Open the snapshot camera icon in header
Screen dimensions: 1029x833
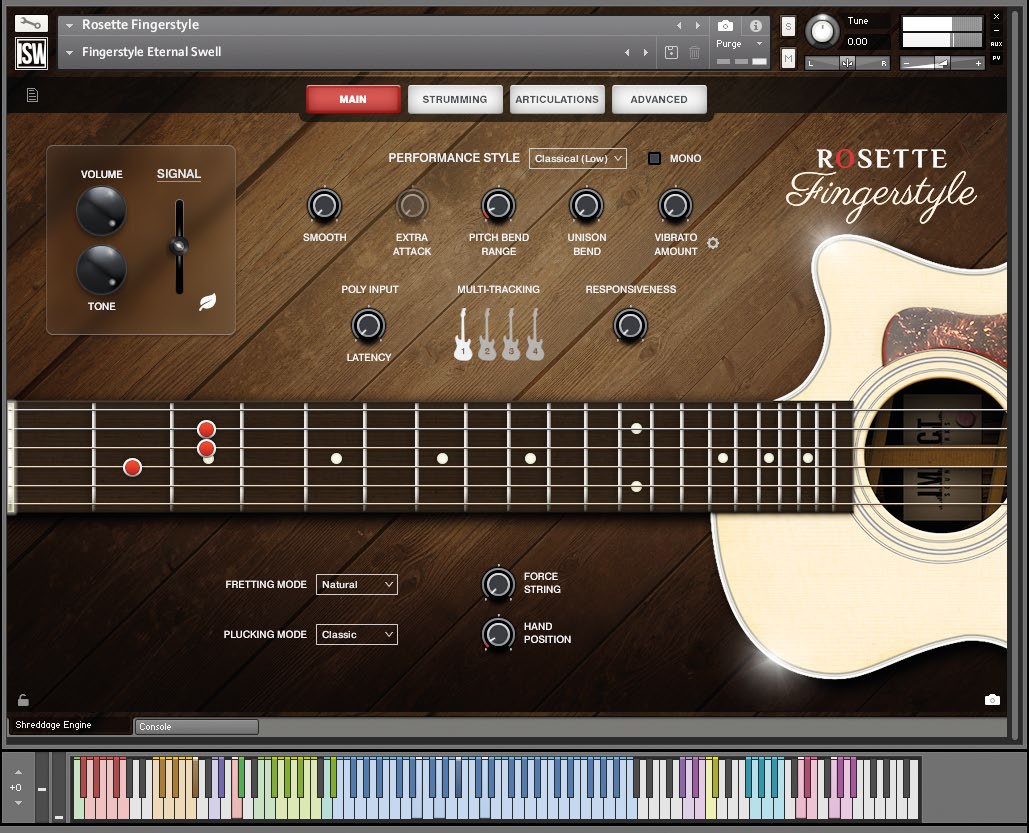pyautogui.click(x=725, y=26)
